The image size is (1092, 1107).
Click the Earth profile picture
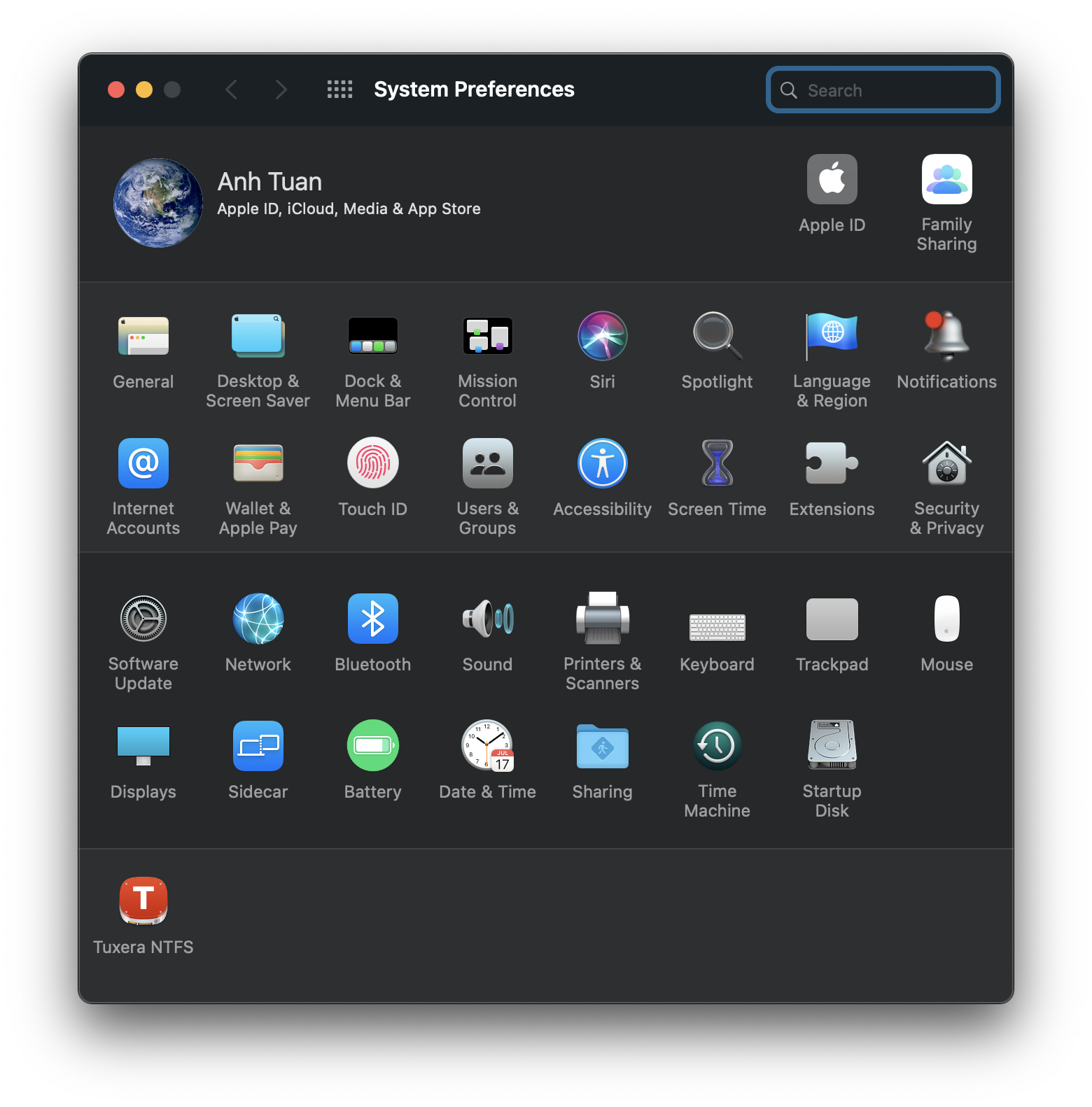point(158,203)
